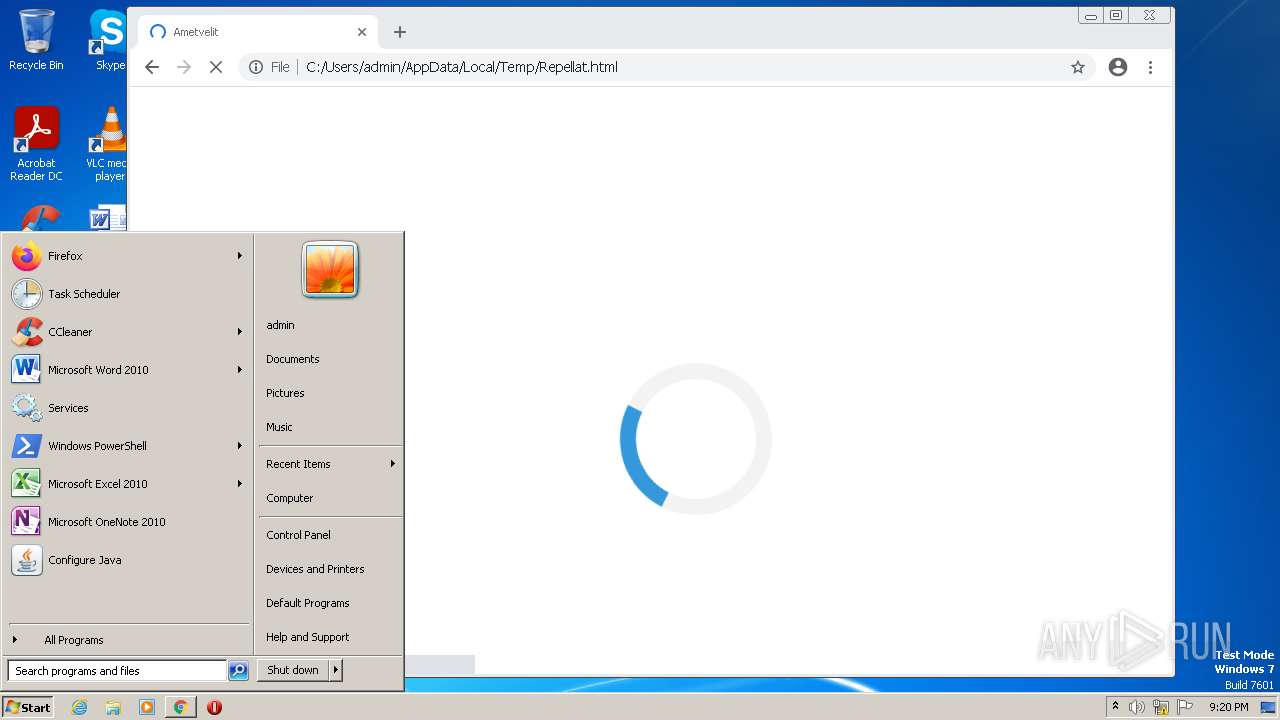The width and height of the screenshot is (1280, 720).
Task: Expand CCleaner submenu arrow
Action: (x=240, y=332)
